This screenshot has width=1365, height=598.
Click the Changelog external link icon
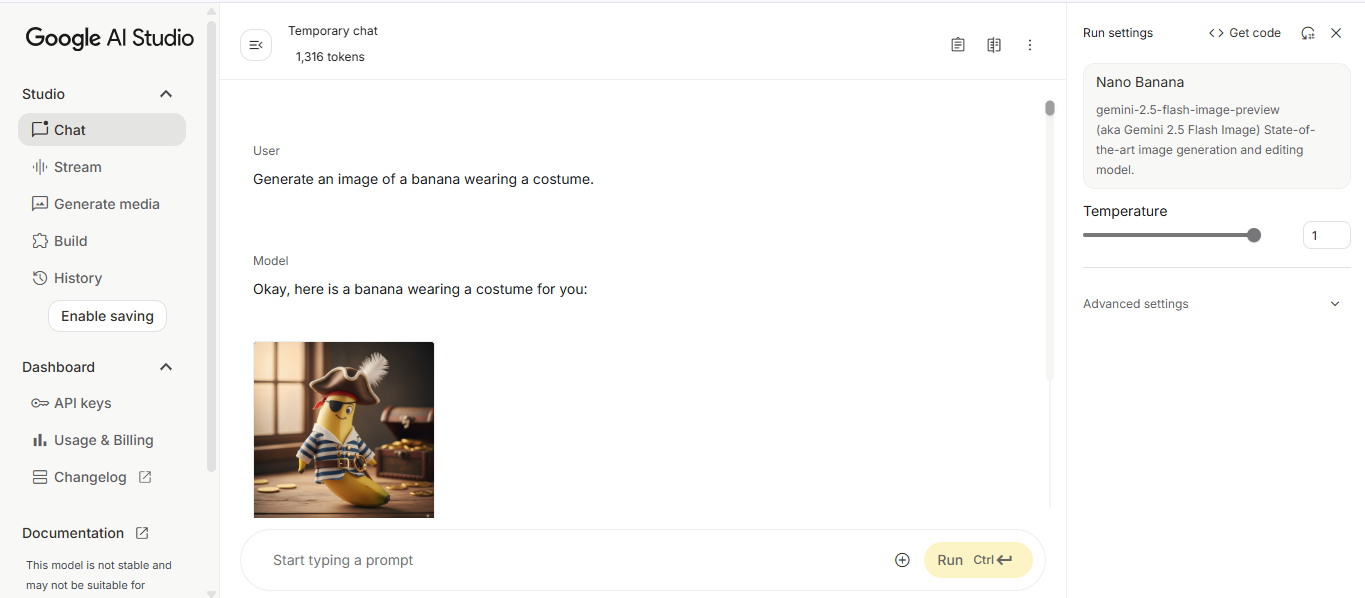[145, 477]
